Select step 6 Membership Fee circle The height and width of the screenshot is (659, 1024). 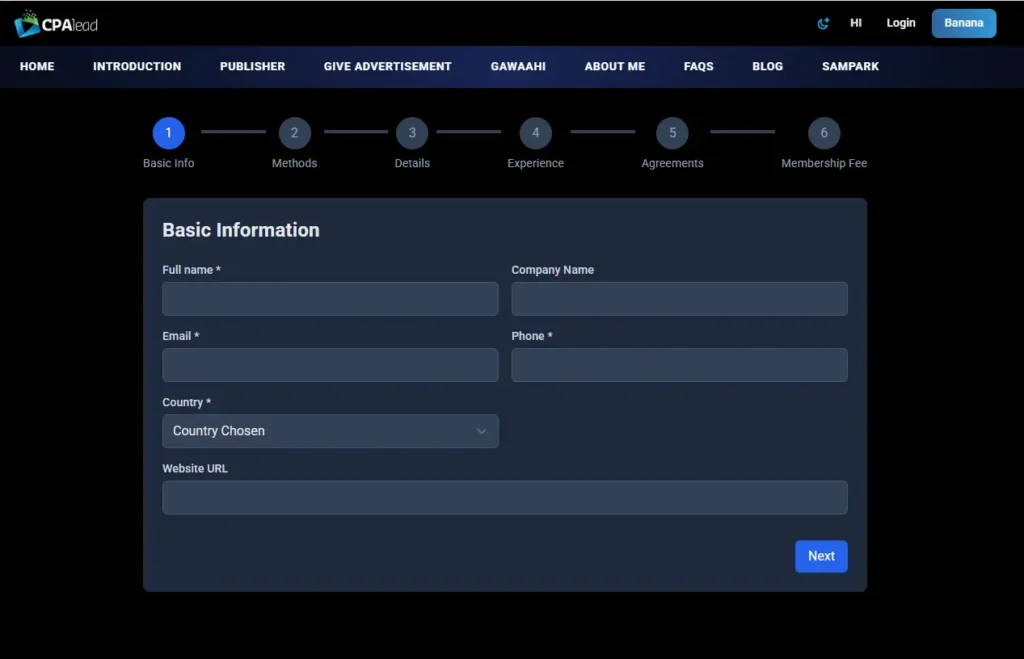tap(824, 133)
